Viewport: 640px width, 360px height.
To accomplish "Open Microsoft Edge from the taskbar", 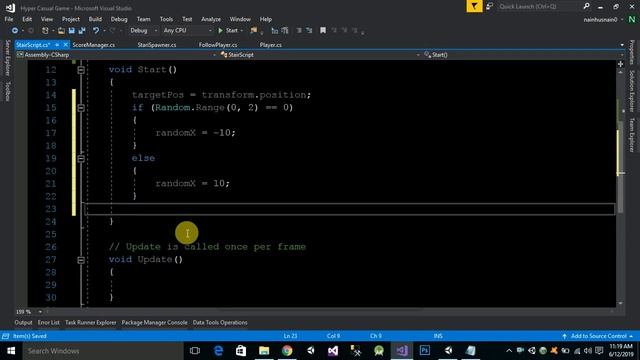I will pos(218,351).
